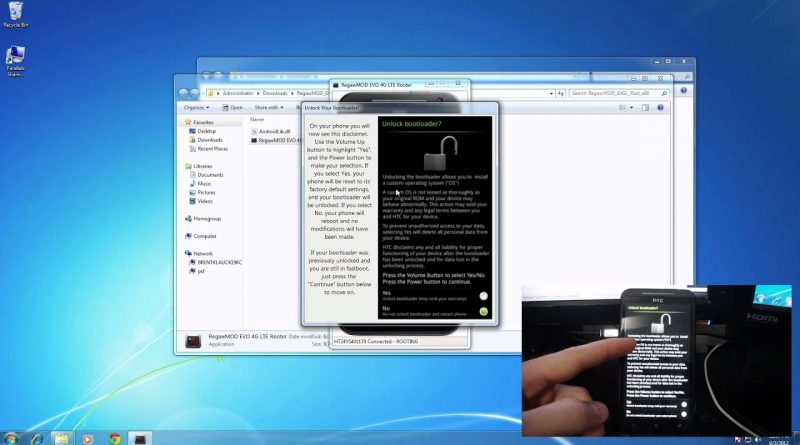This screenshot has width=800, height=445.
Task: Click the folder icon in the address bar
Action: pyautogui.click(x=210, y=93)
